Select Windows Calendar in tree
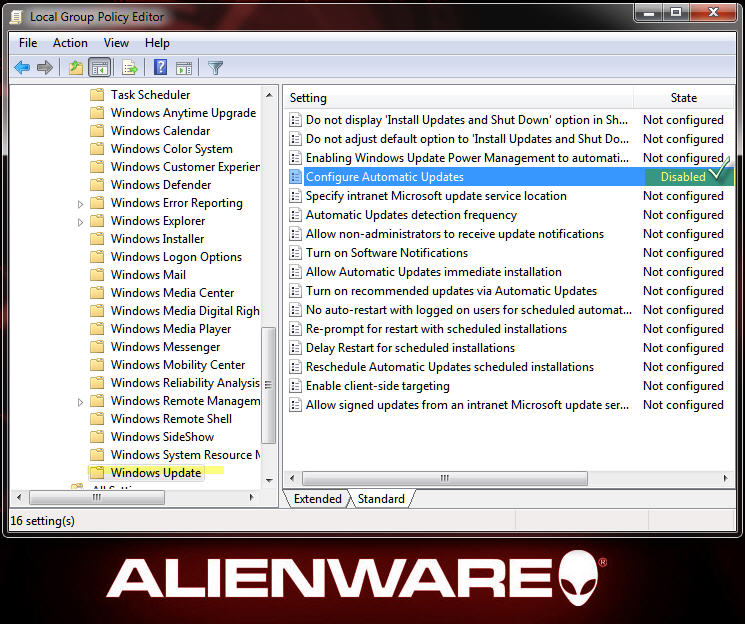 pyautogui.click(x=161, y=131)
